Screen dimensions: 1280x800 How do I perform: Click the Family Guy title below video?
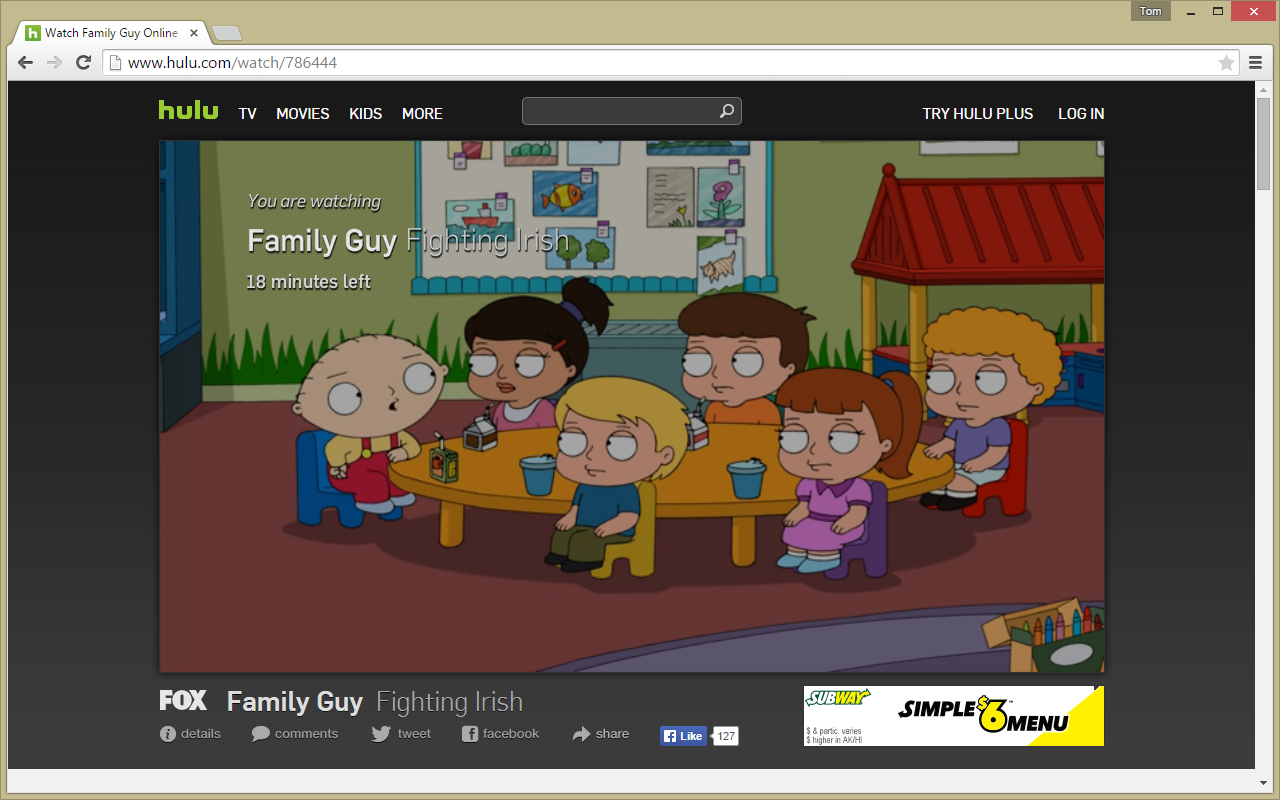[x=295, y=702]
